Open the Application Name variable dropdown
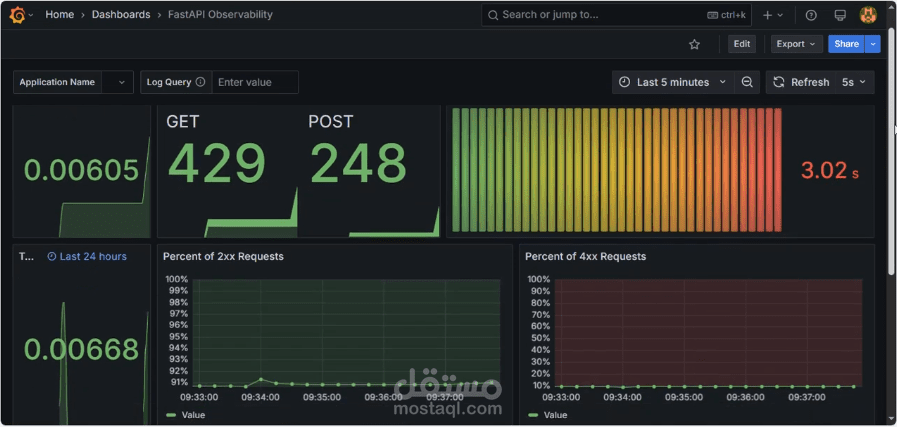The width and height of the screenshot is (897, 427). (x=117, y=82)
